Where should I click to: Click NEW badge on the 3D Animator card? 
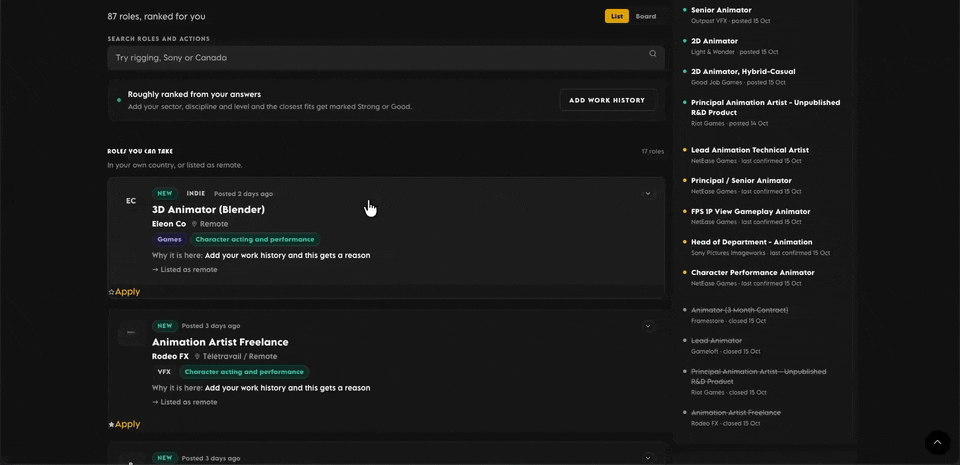tap(165, 193)
